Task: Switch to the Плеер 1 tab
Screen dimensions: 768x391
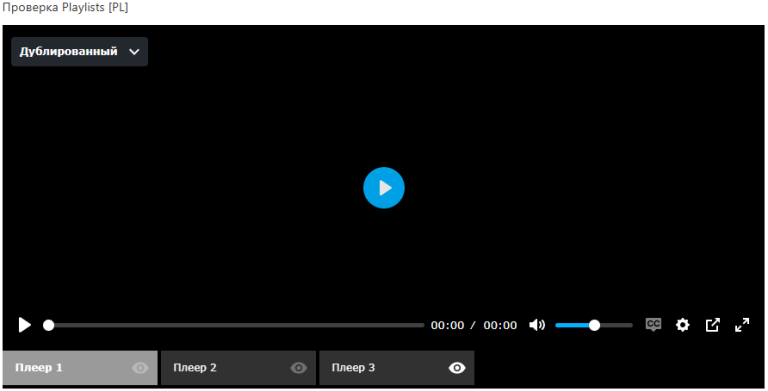Action: point(80,367)
